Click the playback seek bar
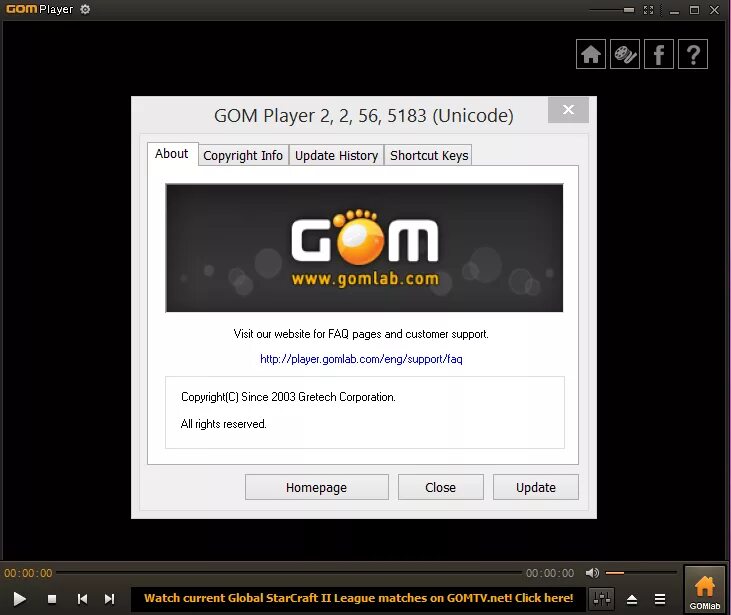This screenshot has width=731, height=615. coord(289,572)
